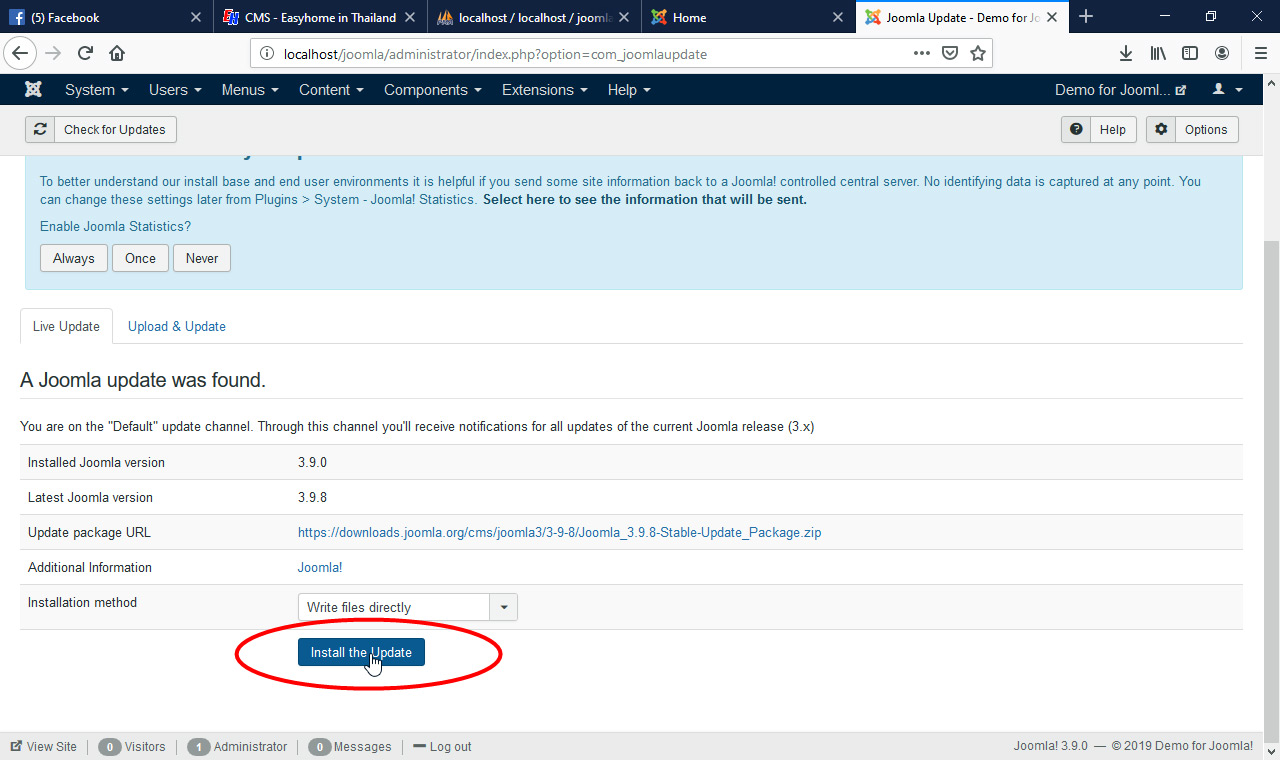Bookmark this page with the star icon
This screenshot has height=760, width=1280.
coord(977,53)
